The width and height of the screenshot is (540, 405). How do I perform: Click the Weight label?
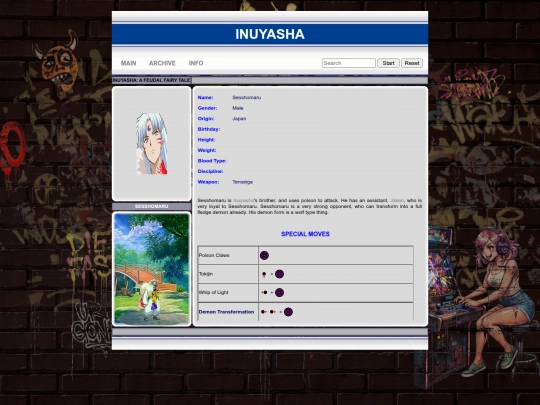[207, 150]
